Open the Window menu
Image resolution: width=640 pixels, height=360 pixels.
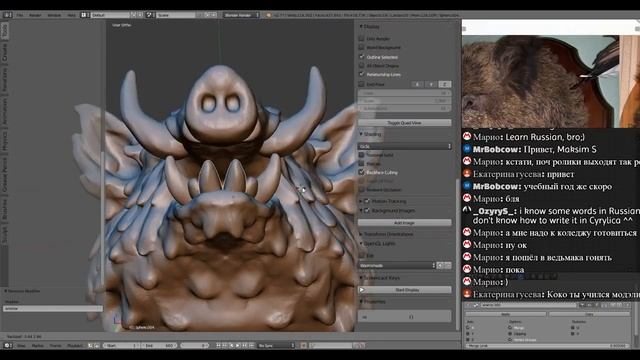coord(54,15)
